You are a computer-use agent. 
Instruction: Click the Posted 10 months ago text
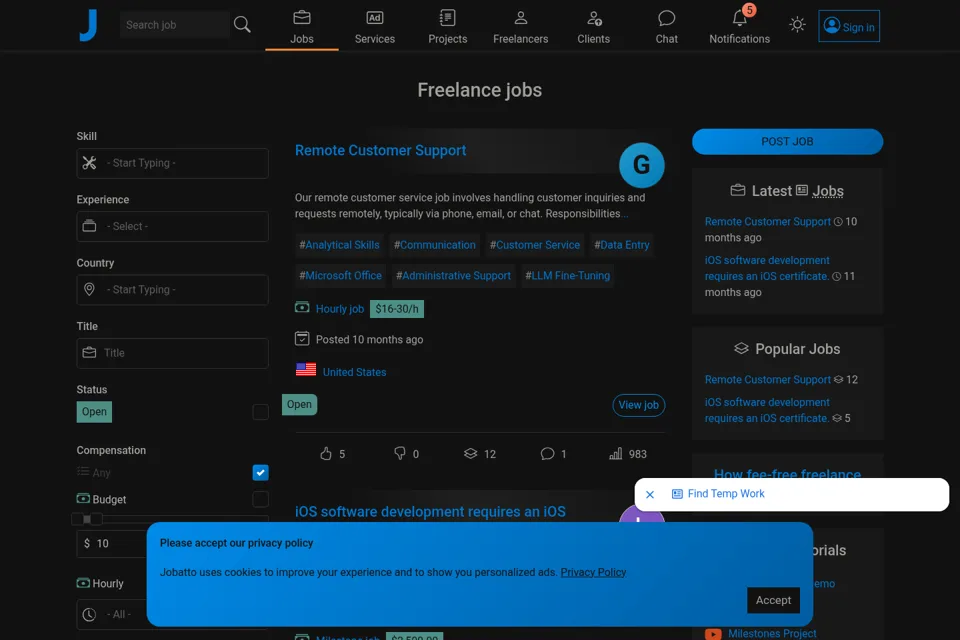369,339
